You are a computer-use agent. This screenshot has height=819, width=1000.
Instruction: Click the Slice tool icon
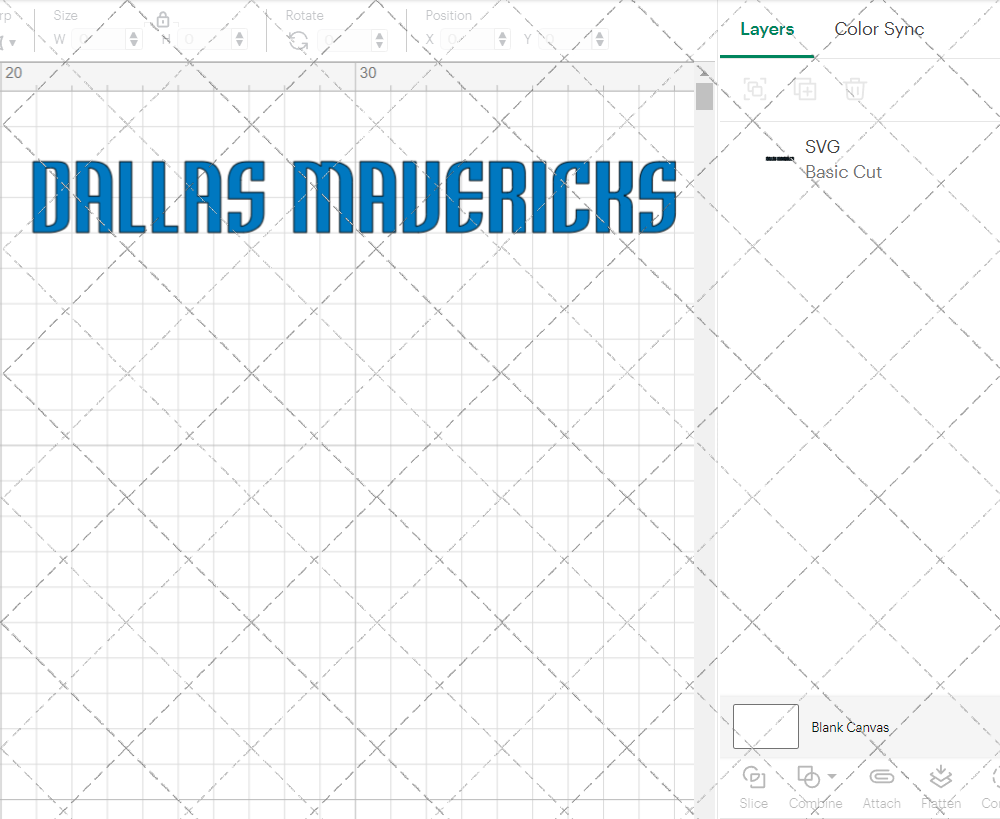[754, 778]
